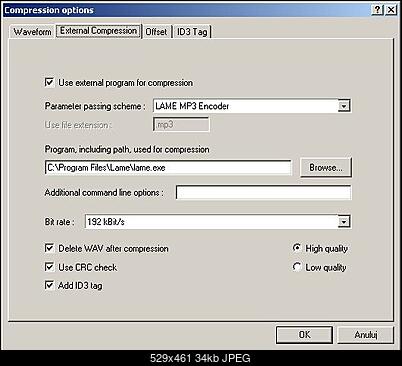Screen dimensions: 402x366
Task: Open the ID3 Tag tab
Action: pyautogui.click(x=192, y=32)
